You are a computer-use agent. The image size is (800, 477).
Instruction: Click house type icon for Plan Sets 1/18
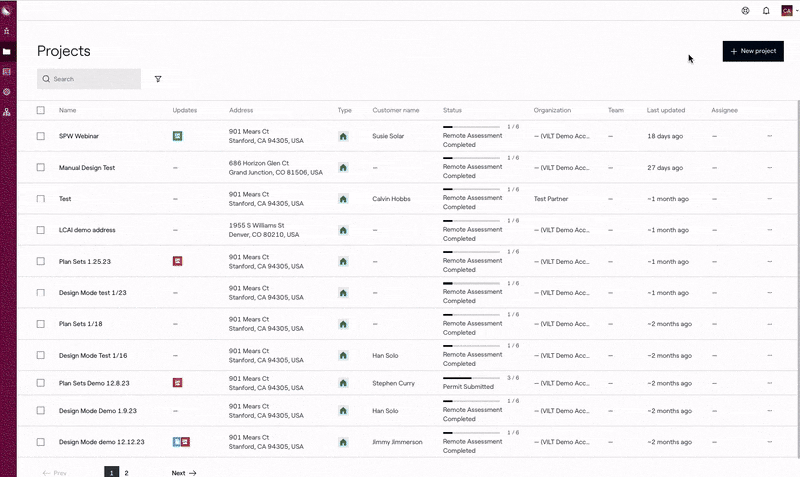point(343,324)
